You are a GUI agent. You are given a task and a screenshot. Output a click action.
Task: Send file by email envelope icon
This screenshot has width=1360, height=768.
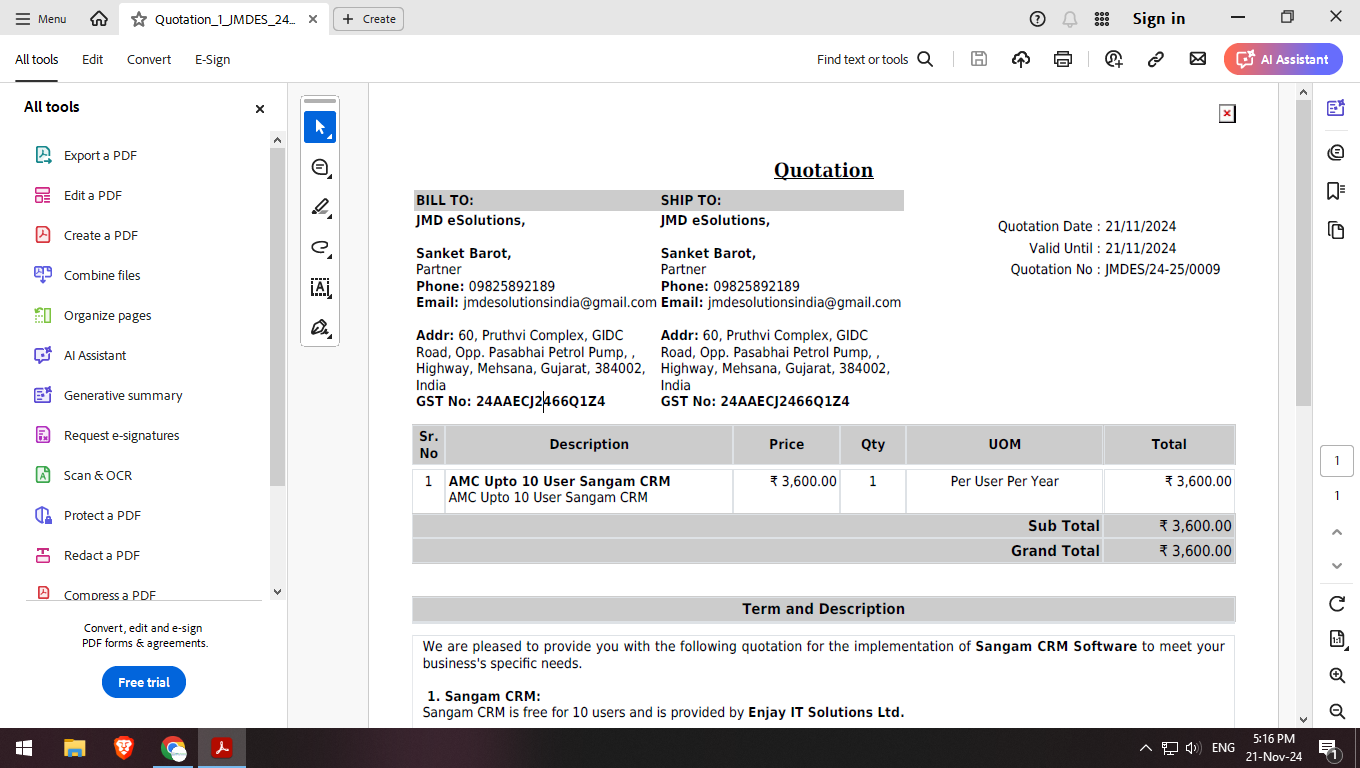tap(1198, 59)
